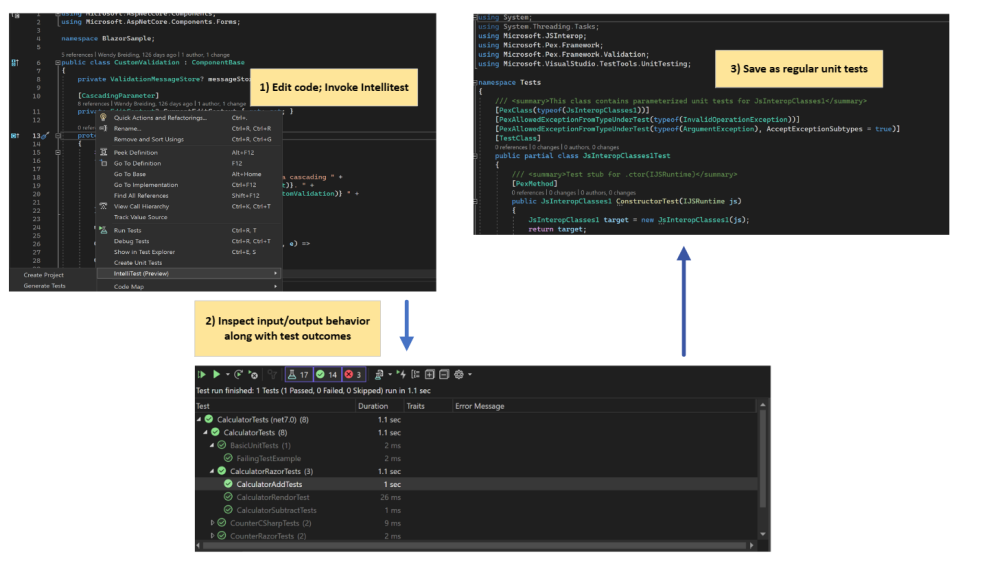
Task: Choose Debug Tests in context menu
Action: pyautogui.click(x=188, y=241)
